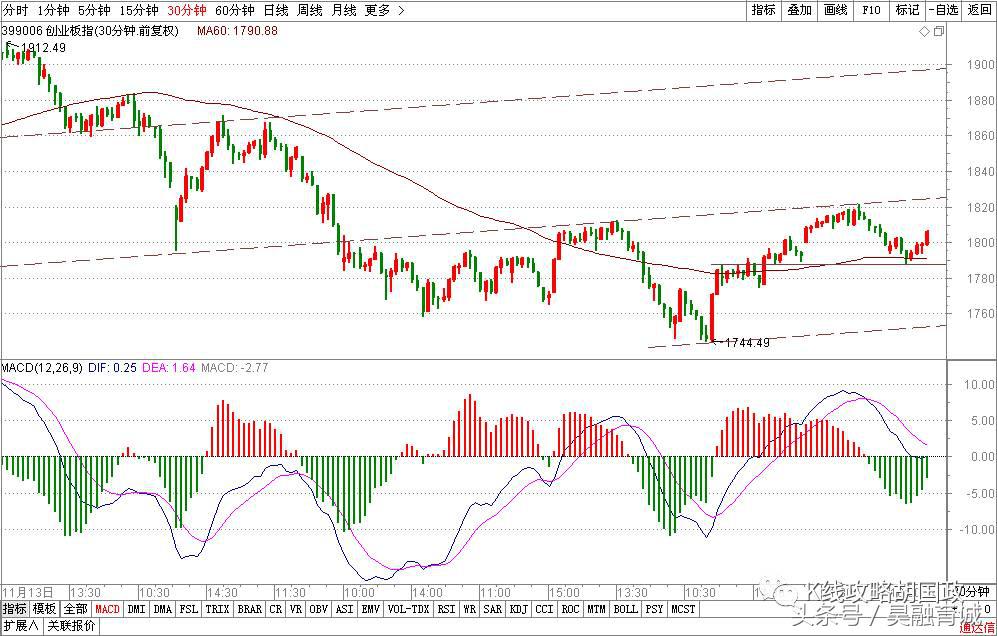
Task: Choose the KDJ indicator tab
Action: 518,609
